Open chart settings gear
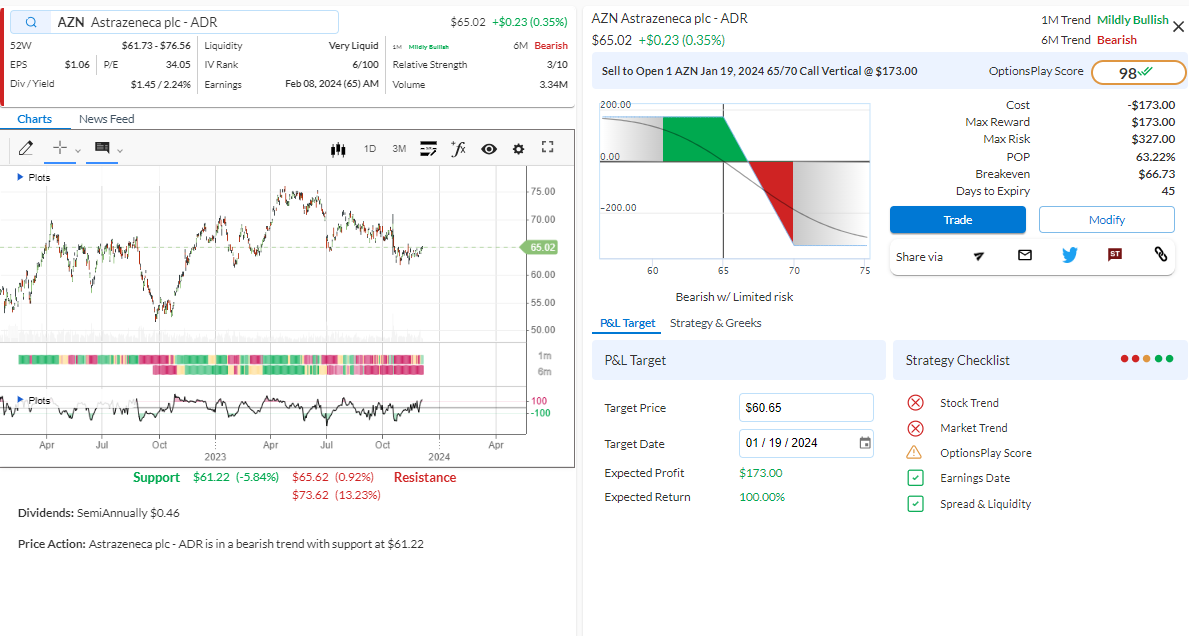The image size is (1189, 636). 519,149
